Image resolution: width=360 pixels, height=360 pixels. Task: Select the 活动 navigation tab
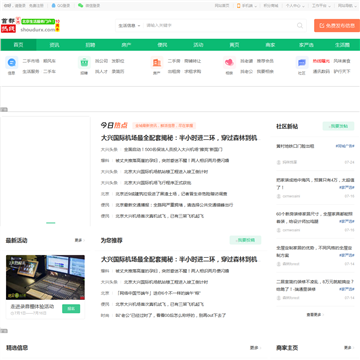click(x=198, y=45)
